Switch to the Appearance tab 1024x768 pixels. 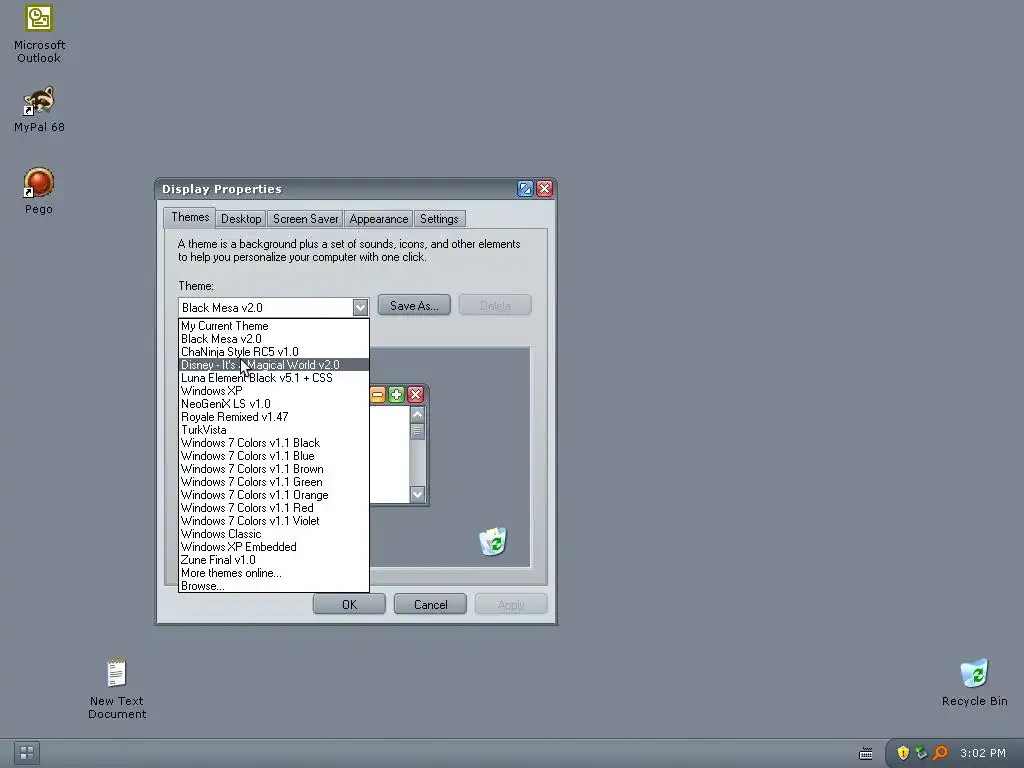[379, 219]
